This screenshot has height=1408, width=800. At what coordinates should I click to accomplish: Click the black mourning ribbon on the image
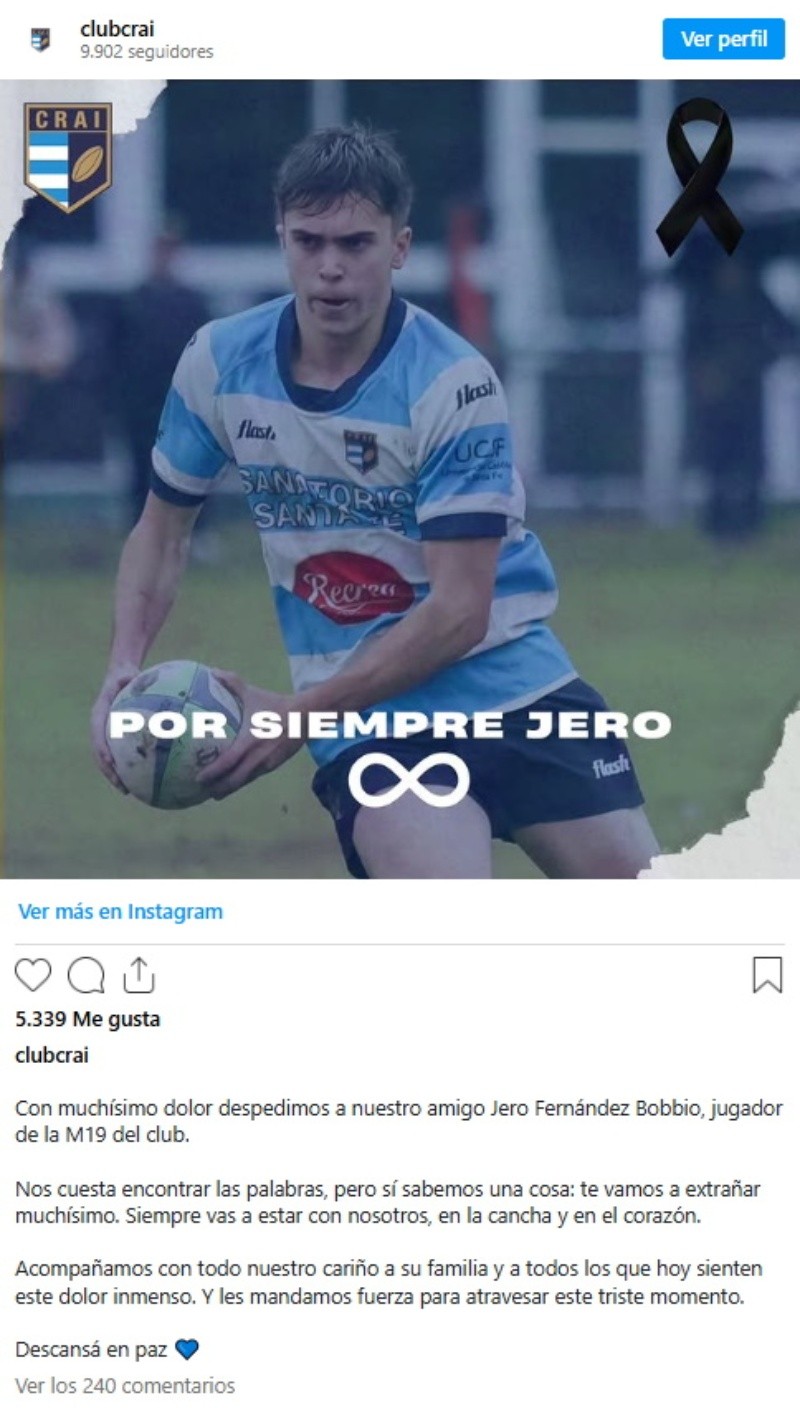(x=699, y=177)
